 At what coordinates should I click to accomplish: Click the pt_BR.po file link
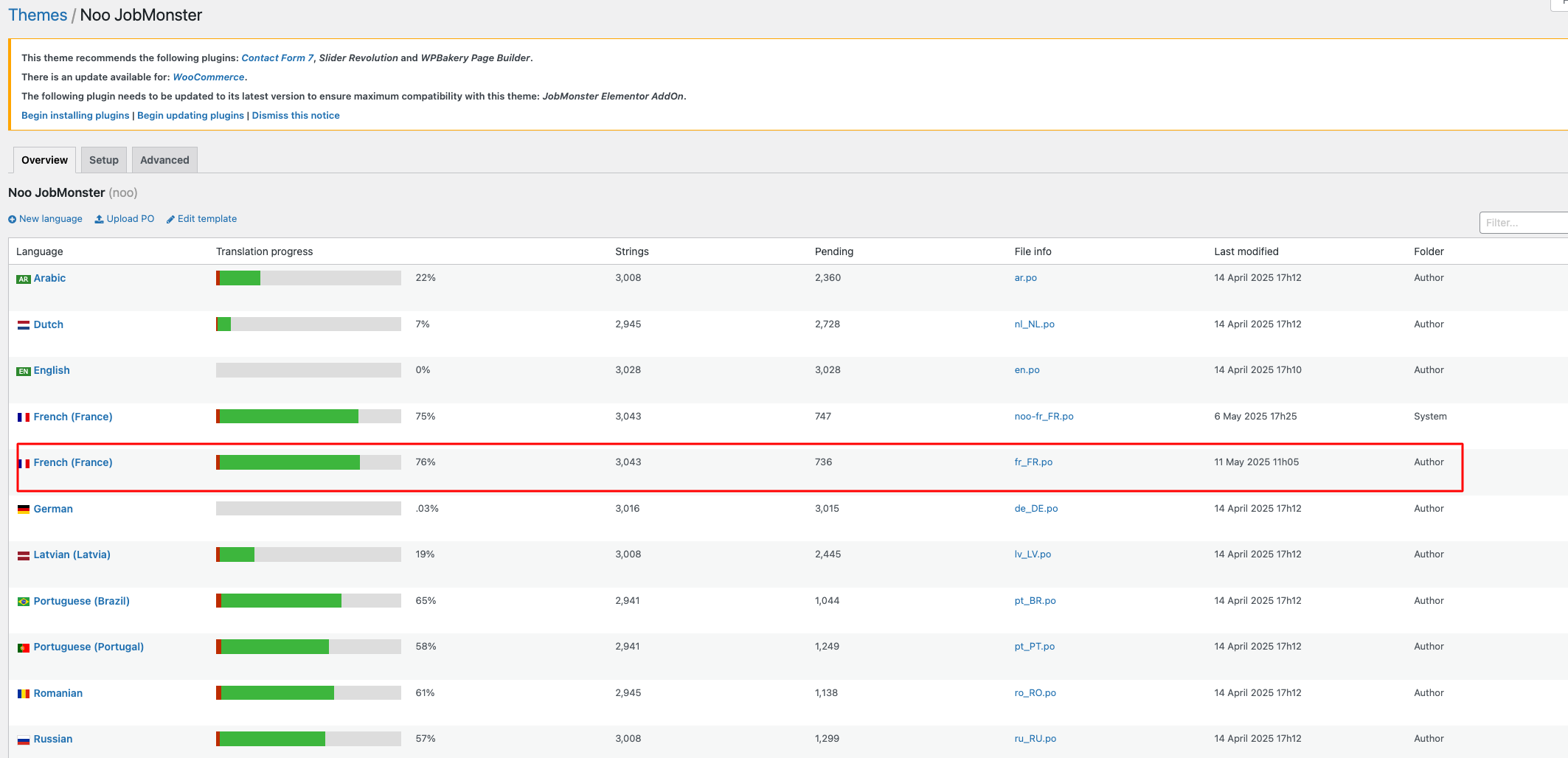click(1035, 601)
